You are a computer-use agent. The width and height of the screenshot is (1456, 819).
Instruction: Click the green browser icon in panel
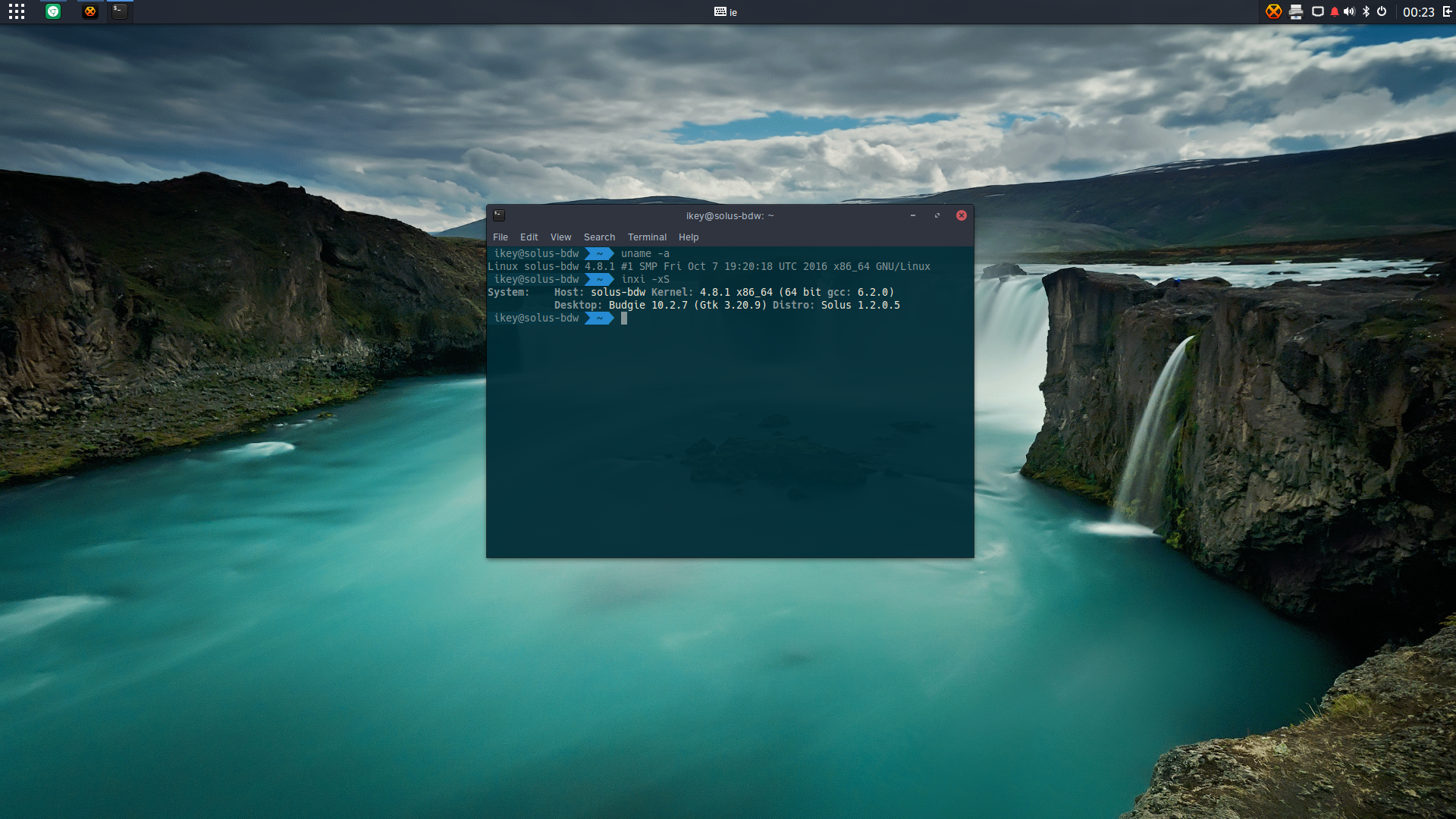(x=53, y=11)
